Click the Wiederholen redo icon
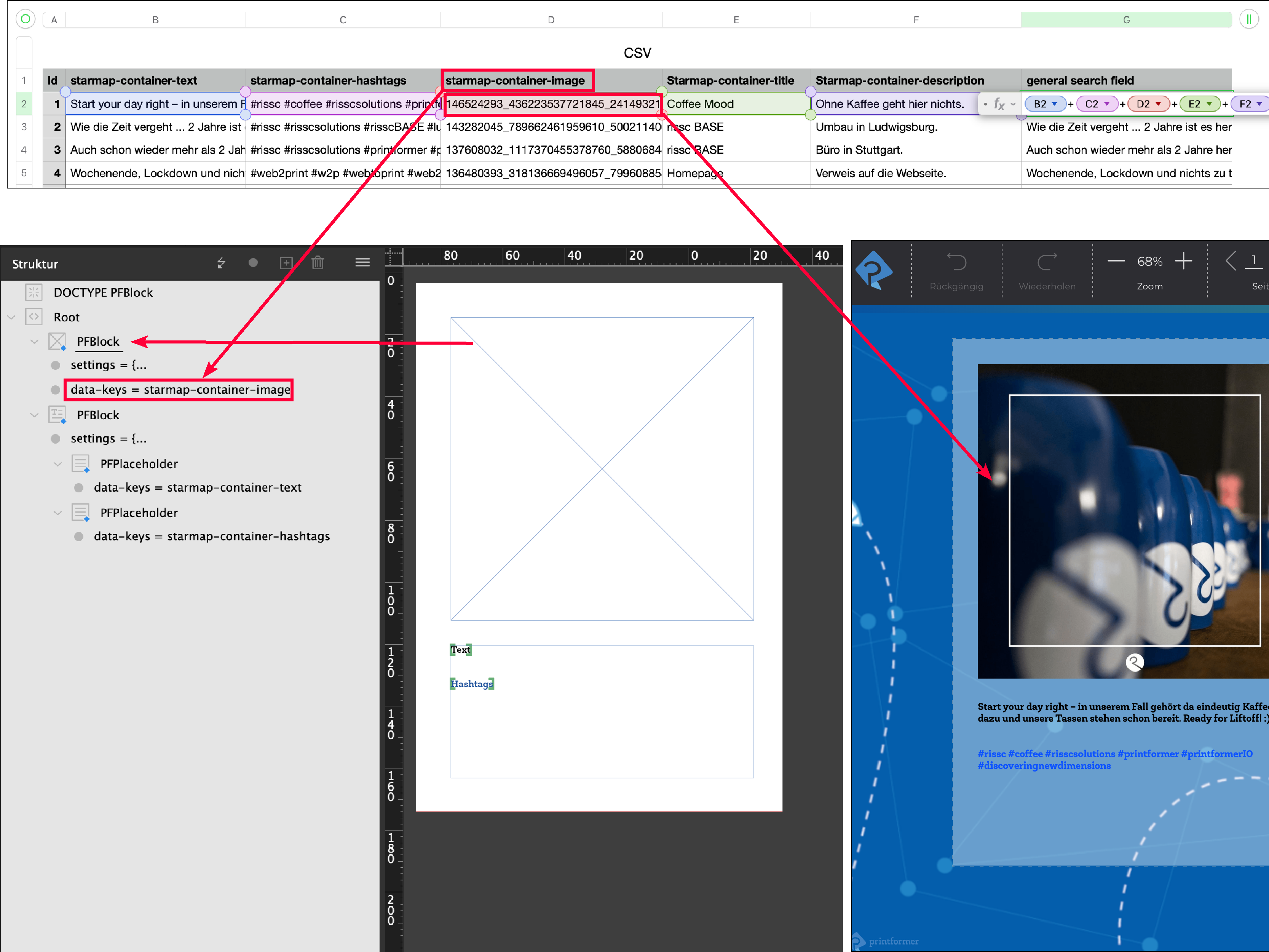 coord(1046,262)
